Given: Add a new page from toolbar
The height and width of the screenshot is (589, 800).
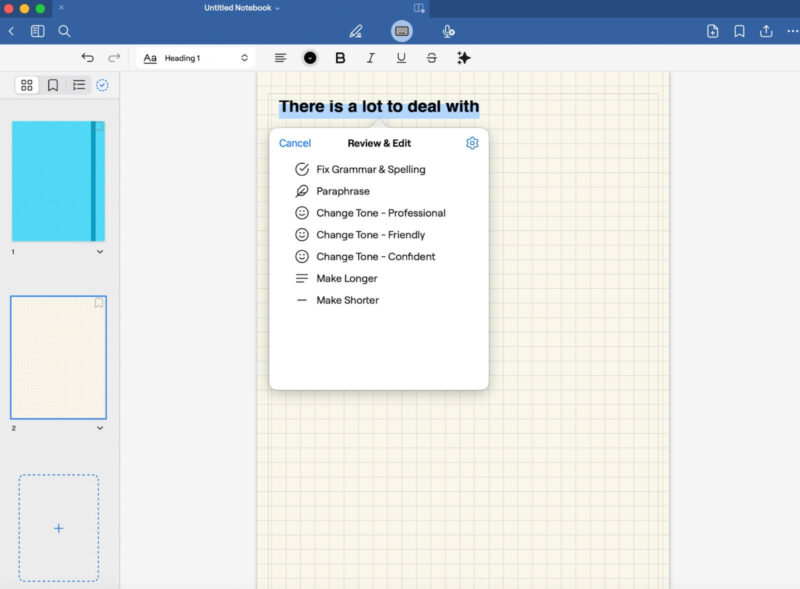Looking at the screenshot, I should [712, 31].
